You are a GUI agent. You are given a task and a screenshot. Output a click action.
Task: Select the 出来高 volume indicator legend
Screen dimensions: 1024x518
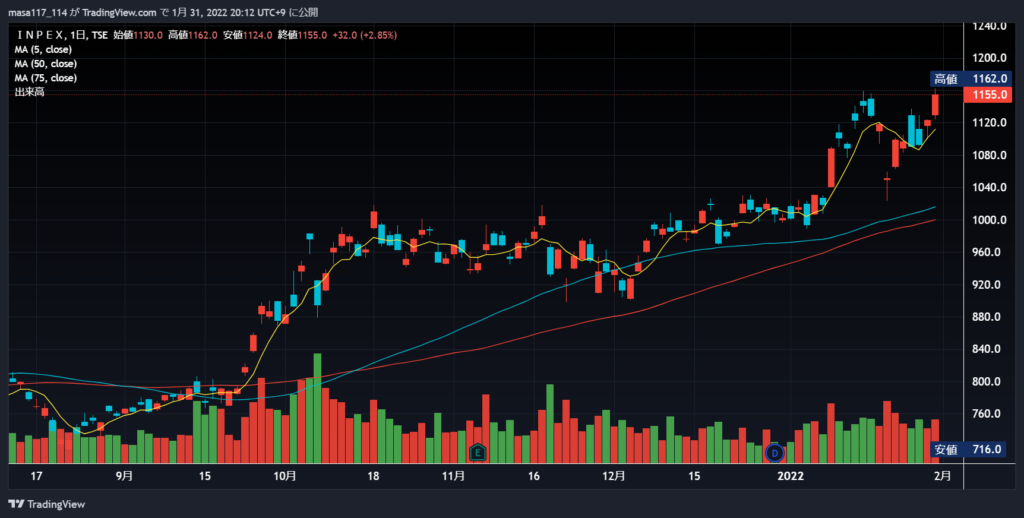(29, 93)
